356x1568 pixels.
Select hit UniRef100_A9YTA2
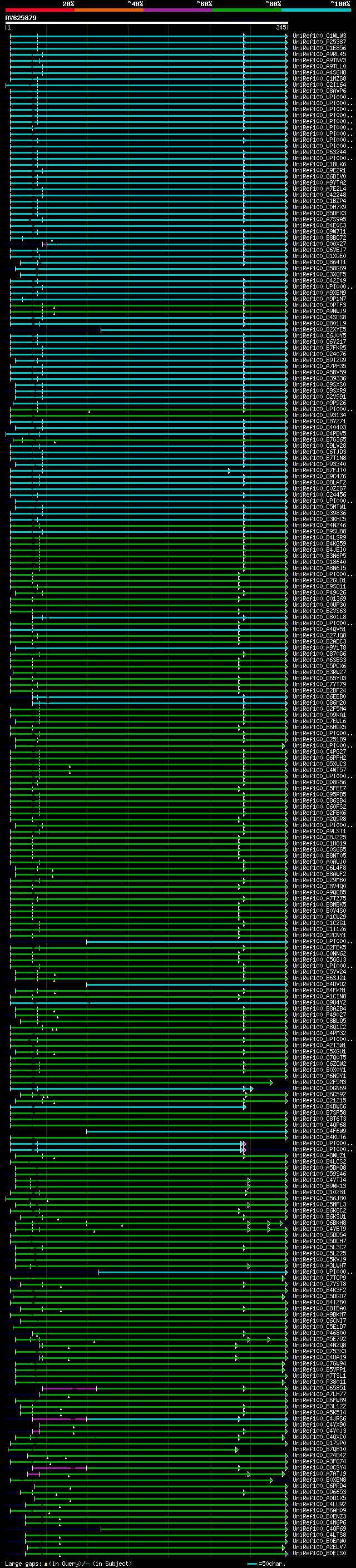pos(319,182)
